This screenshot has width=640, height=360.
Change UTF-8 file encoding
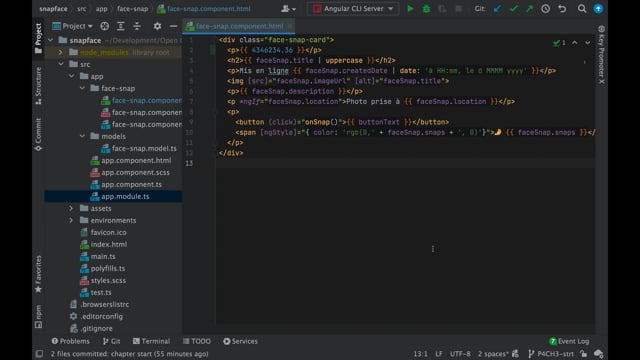(x=460, y=354)
